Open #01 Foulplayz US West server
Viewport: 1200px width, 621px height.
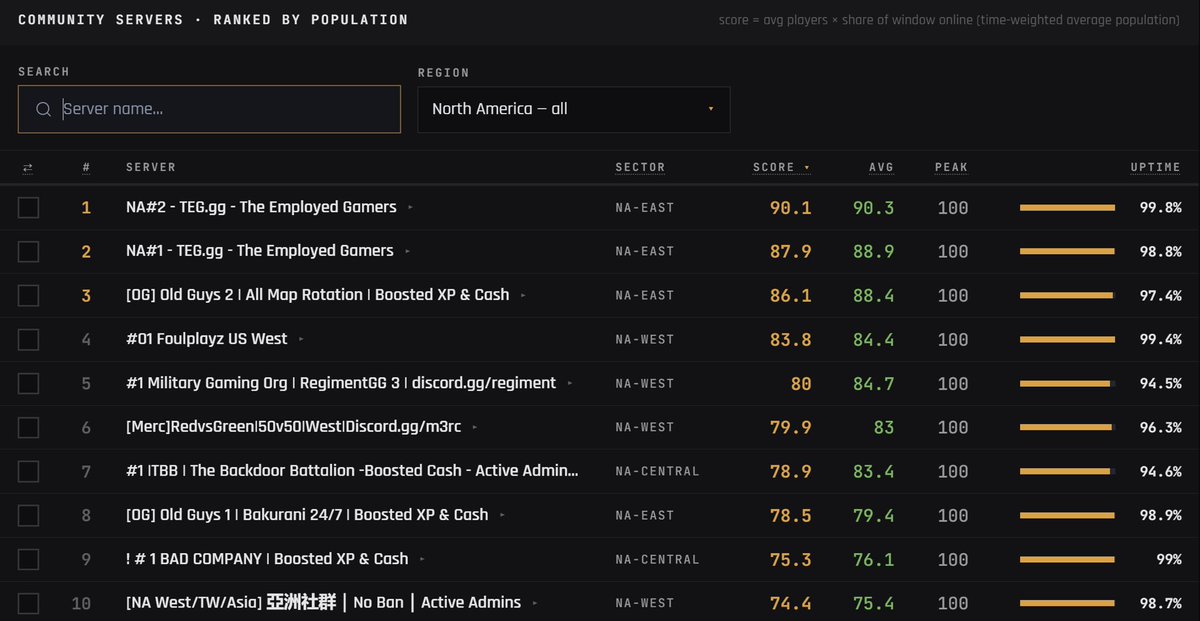point(207,339)
